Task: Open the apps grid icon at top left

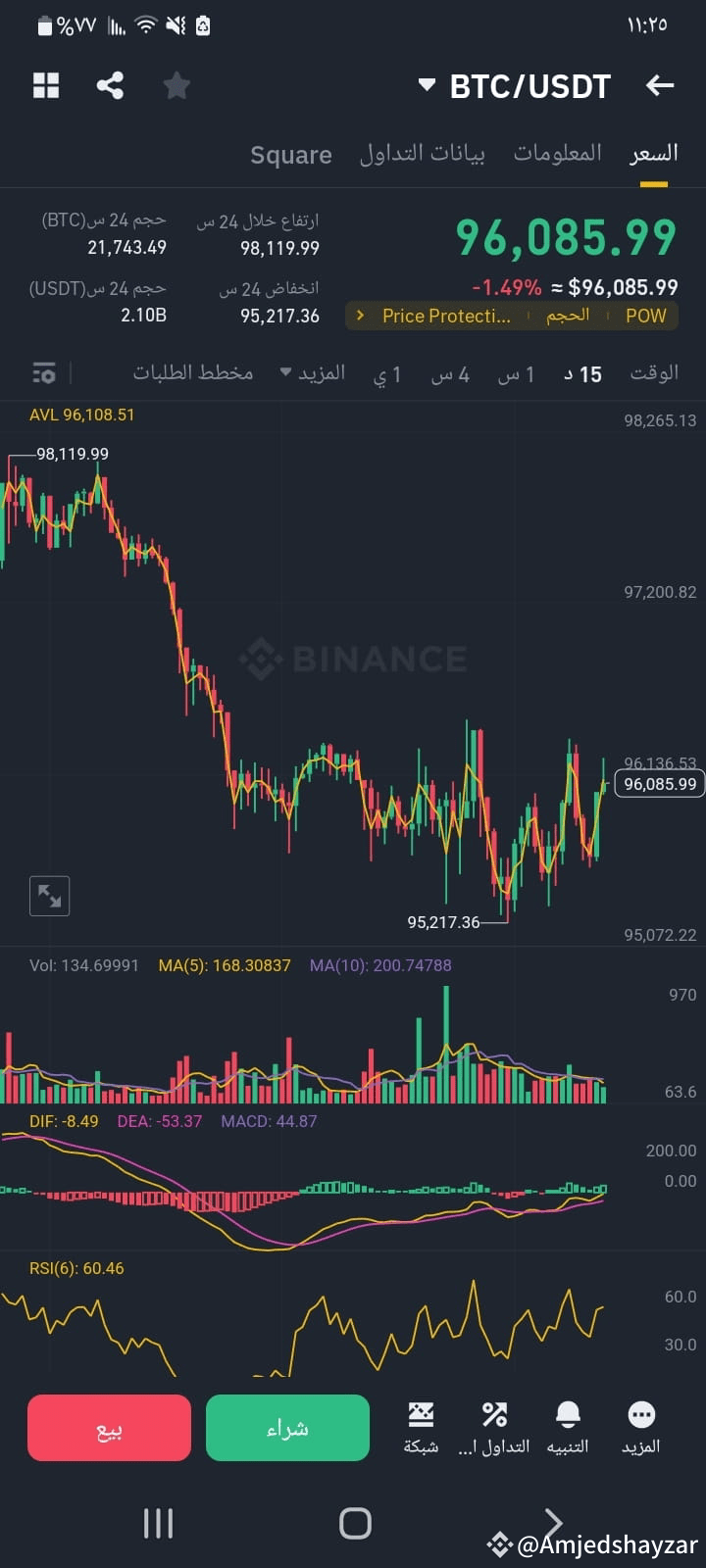Action: pyautogui.click(x=45, y=85)
